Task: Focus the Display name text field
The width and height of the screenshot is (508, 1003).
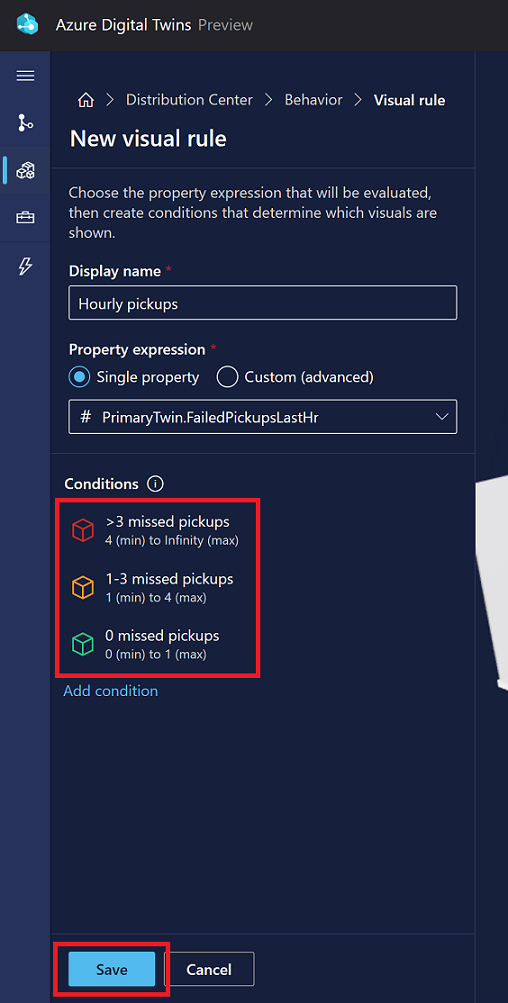Action: pos(263,303)
